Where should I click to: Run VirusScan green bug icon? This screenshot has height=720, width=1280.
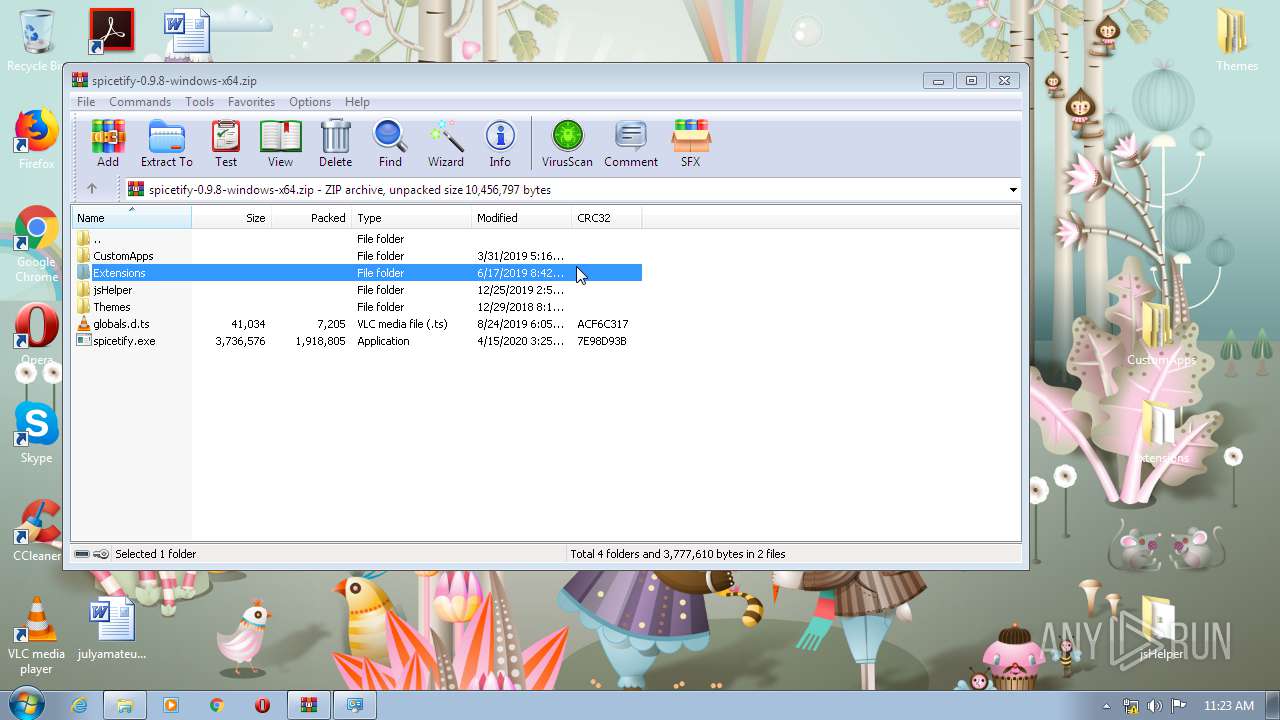(x=567, y=144)
